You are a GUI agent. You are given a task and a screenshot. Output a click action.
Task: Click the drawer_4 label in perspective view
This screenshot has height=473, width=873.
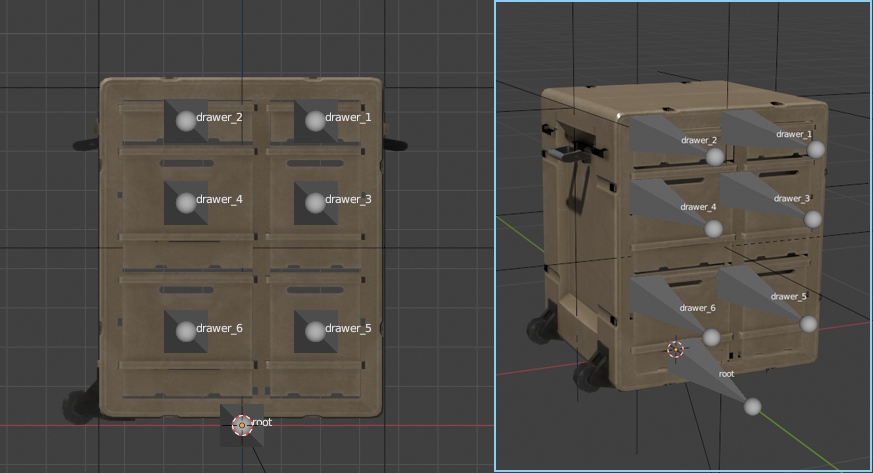698,207
